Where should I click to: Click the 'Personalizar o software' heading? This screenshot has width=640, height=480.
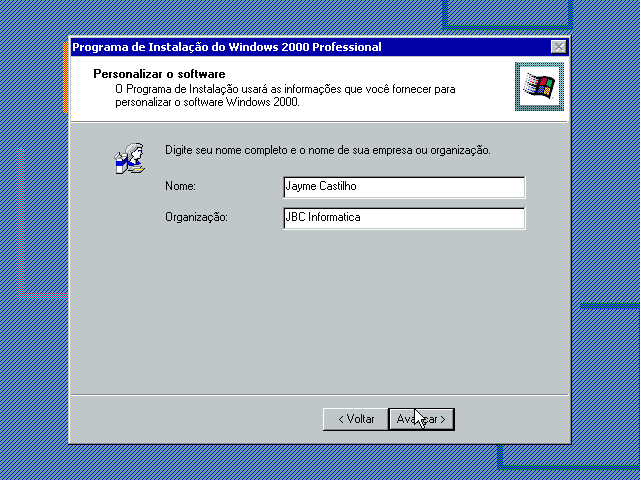pos(159,74)
